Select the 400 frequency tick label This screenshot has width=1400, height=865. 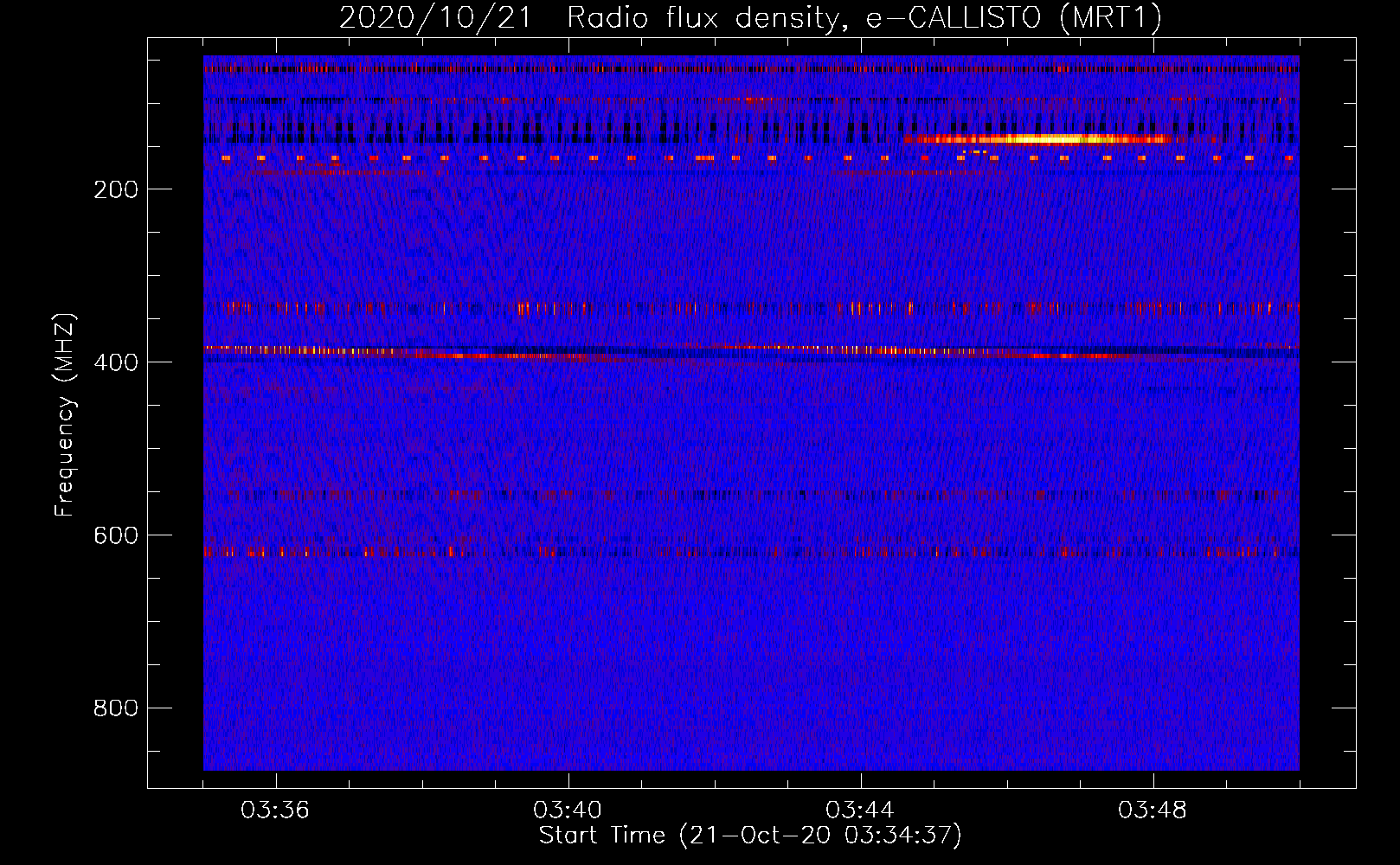tap(116, 362)
